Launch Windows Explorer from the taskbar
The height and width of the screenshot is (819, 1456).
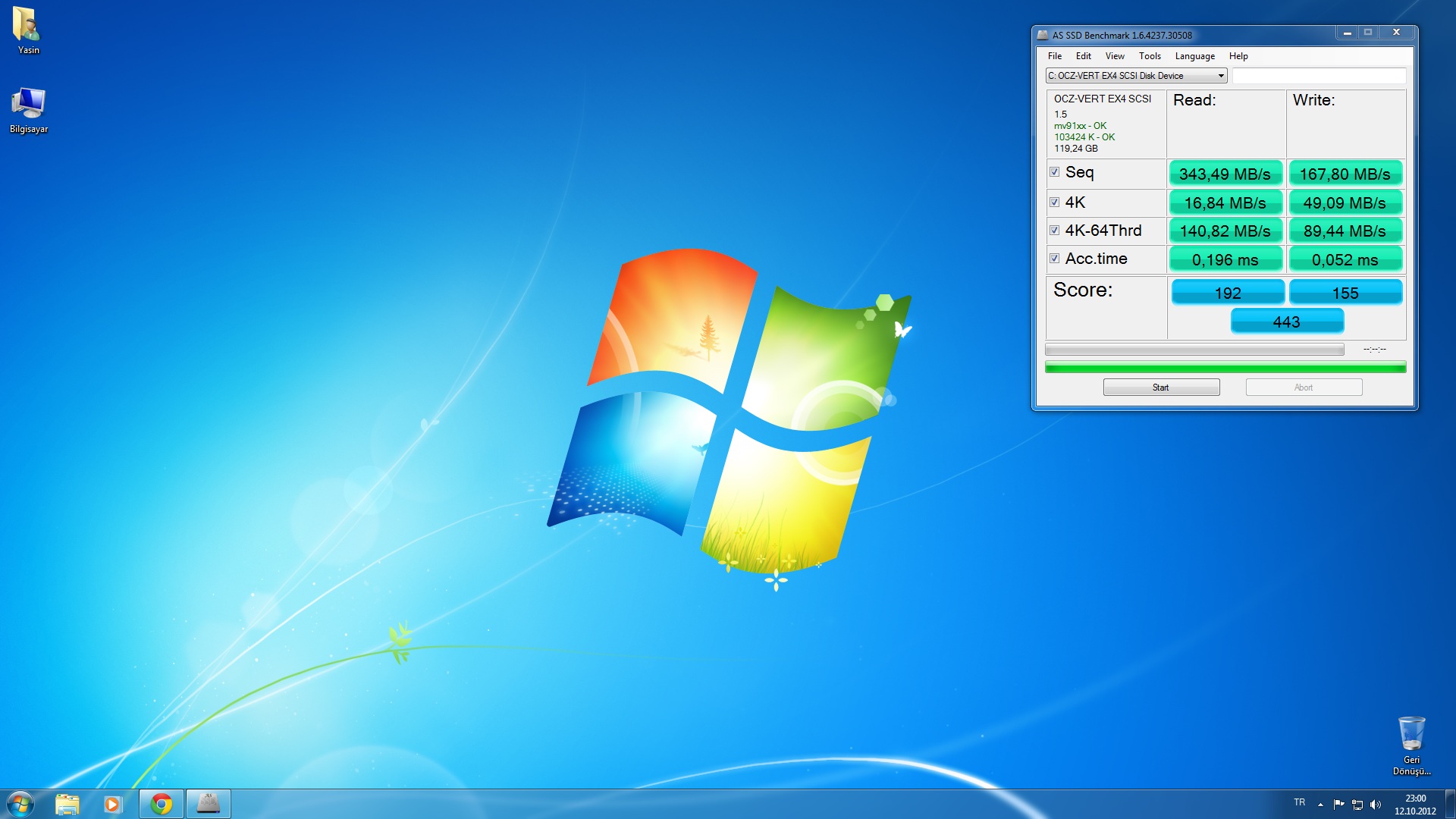coord(67,804)
